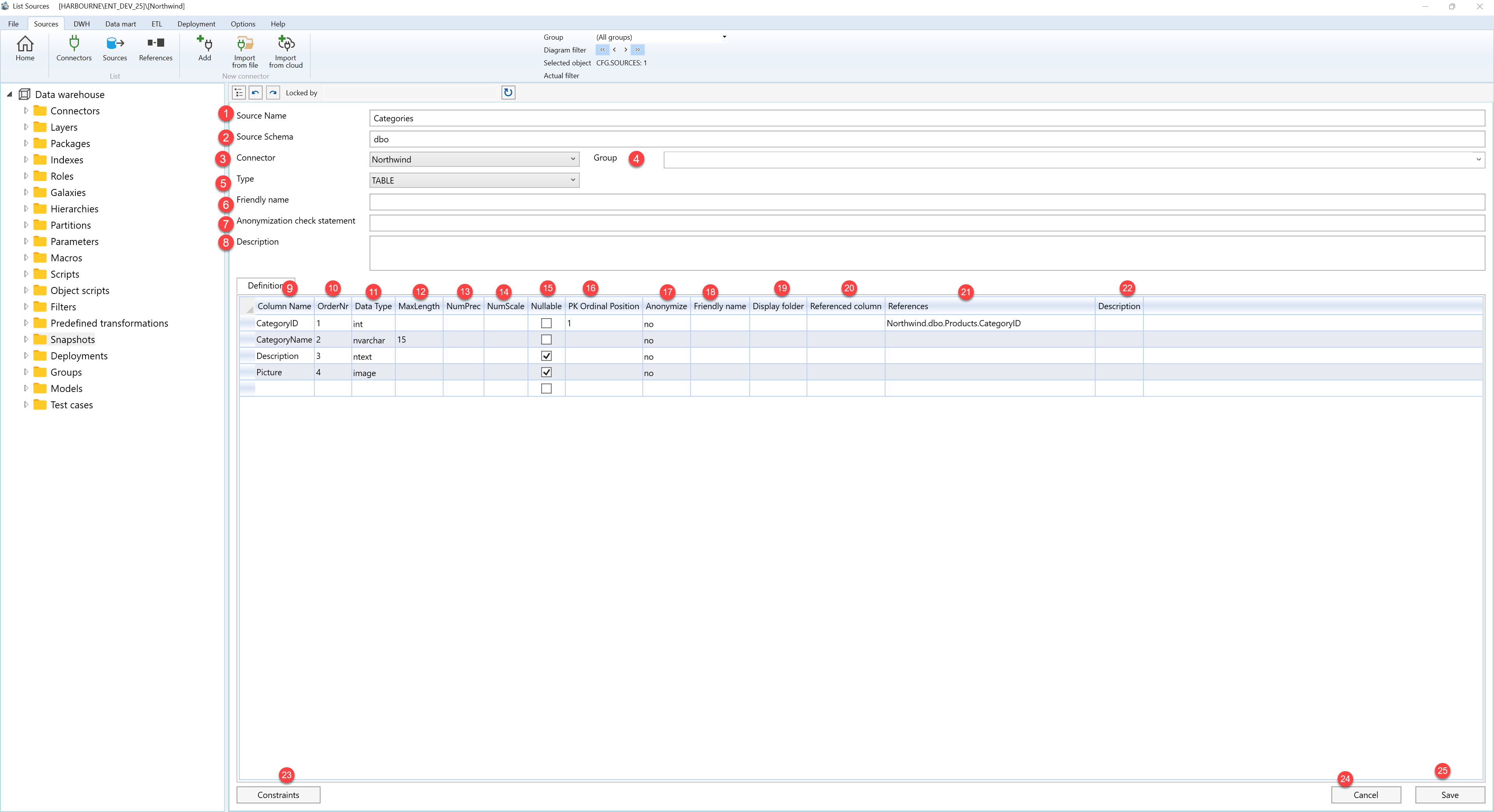Click the Filters folder icon in tree
Image resolution: width=1494 pixels, height=812 pixels.
click(x=40, y=306)
